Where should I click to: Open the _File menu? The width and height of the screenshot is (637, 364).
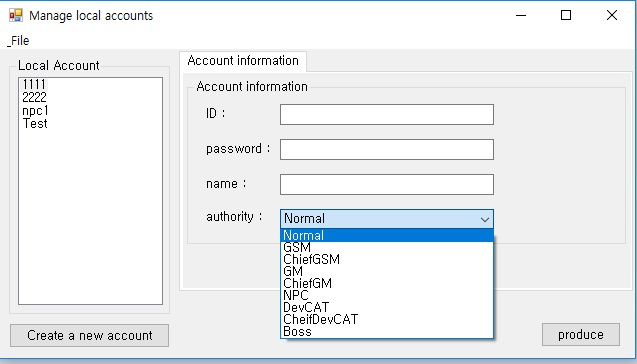19,41
